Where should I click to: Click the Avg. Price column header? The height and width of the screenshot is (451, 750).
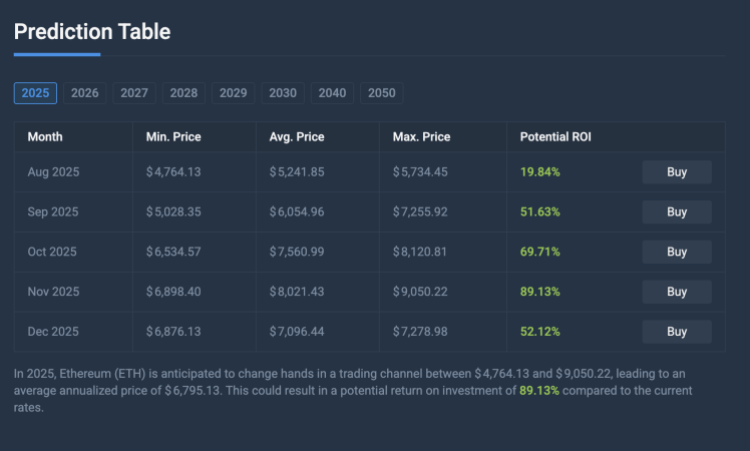[296, 137]
